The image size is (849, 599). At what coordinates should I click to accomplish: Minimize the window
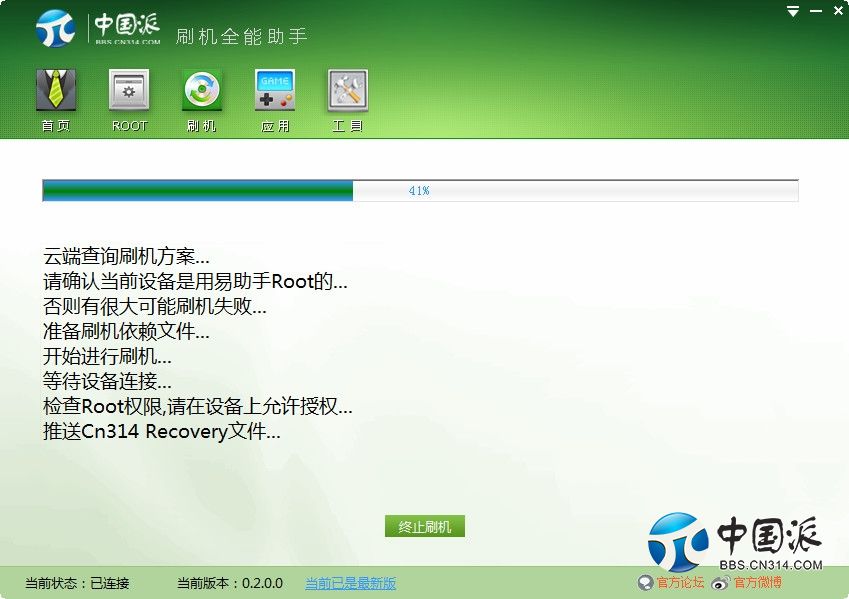click(x=816, y=11)
